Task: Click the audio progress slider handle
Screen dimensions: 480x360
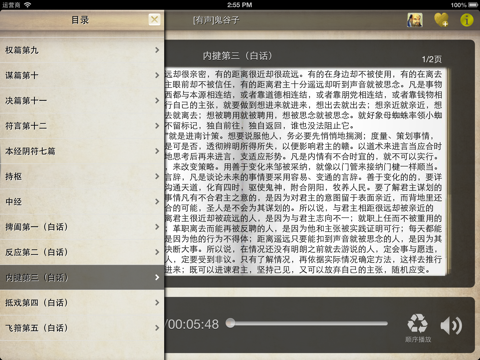Action: (230, 323)
